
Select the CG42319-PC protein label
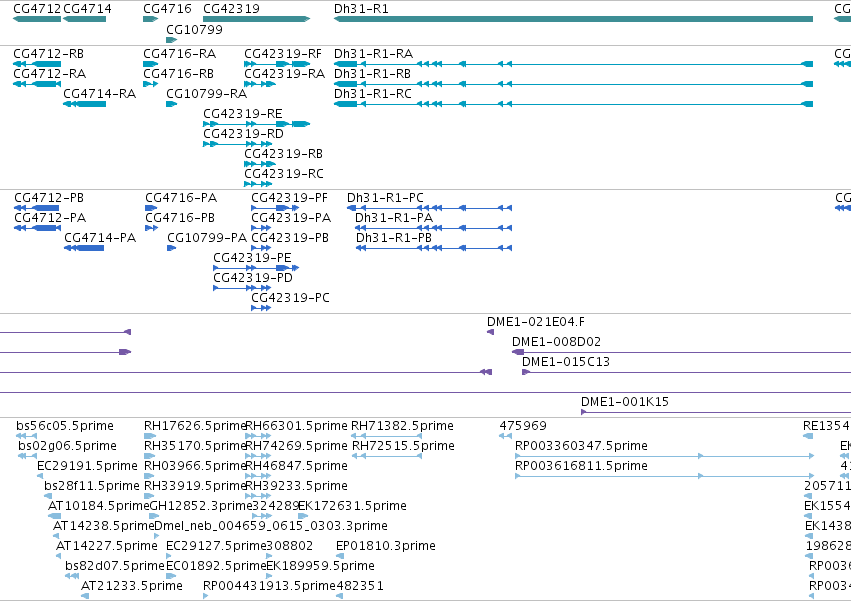(x=290, y=298)
